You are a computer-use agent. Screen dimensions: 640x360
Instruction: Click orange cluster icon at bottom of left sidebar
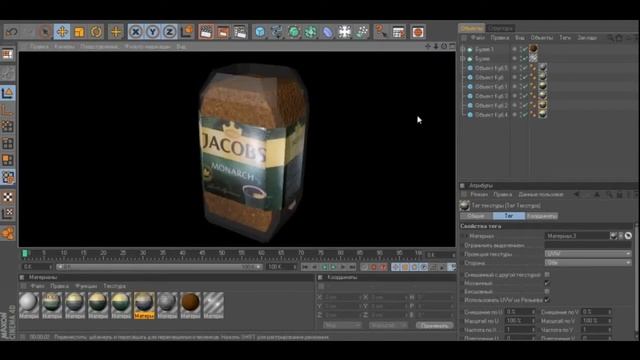(8, 233)
